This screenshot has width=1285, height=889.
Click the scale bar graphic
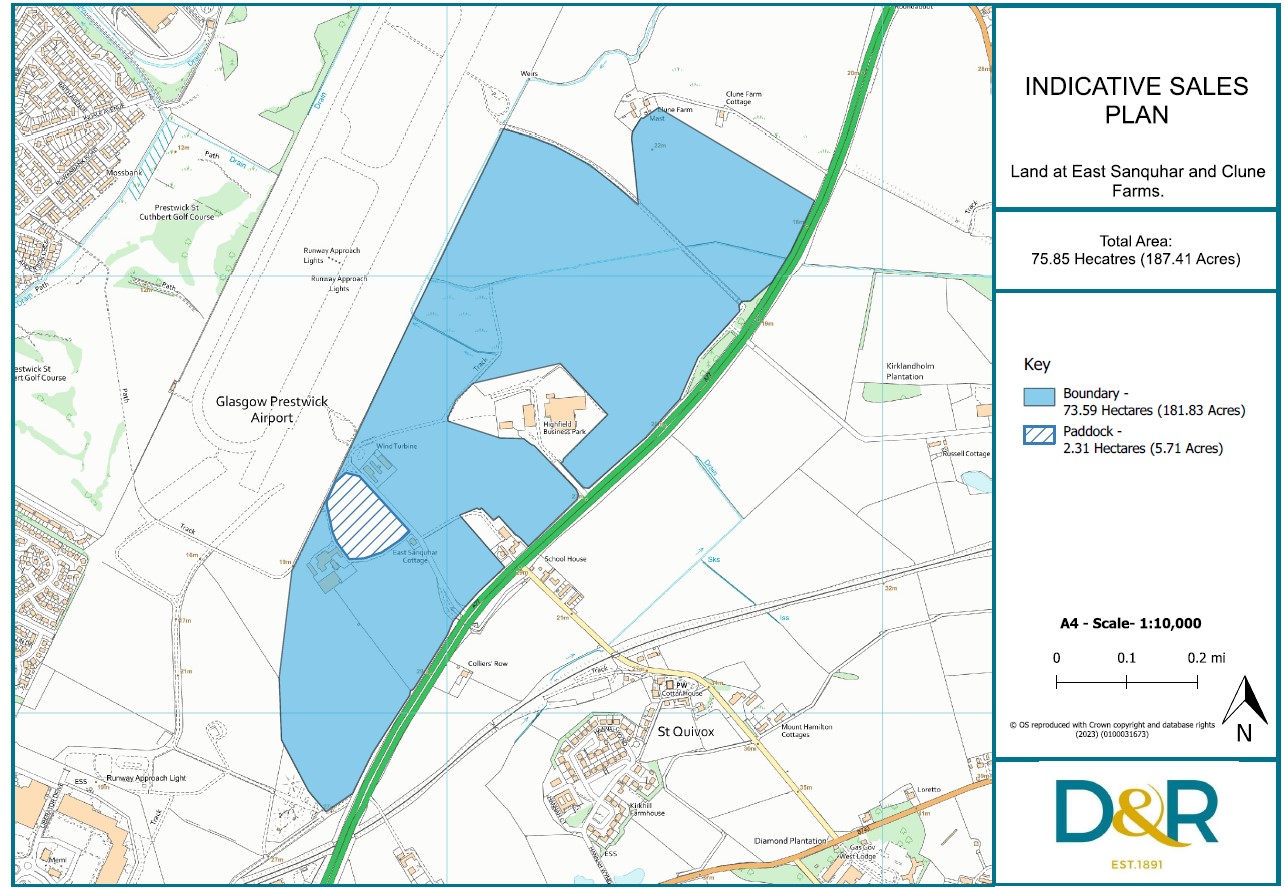[1127, 682]
